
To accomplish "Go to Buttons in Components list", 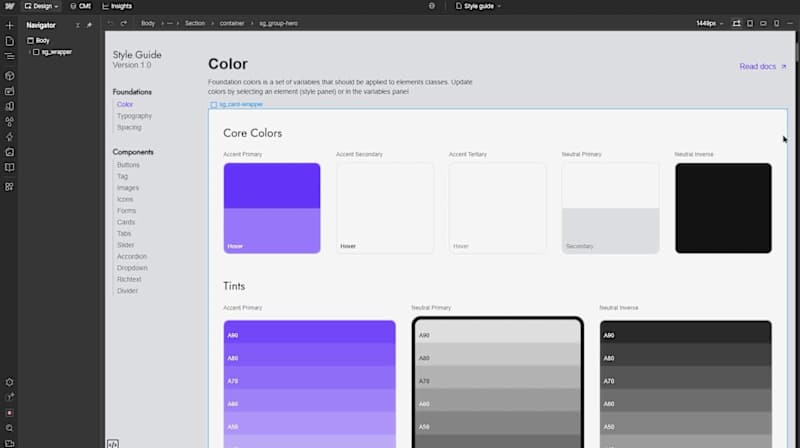I will point(128,165).
